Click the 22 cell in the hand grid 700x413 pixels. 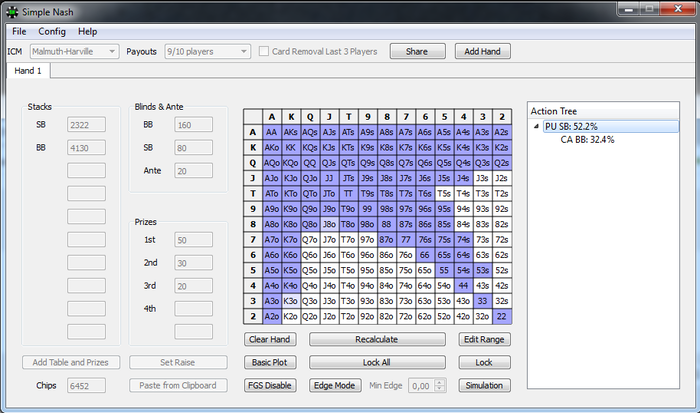pyautogui.click(x=502, y=316)
